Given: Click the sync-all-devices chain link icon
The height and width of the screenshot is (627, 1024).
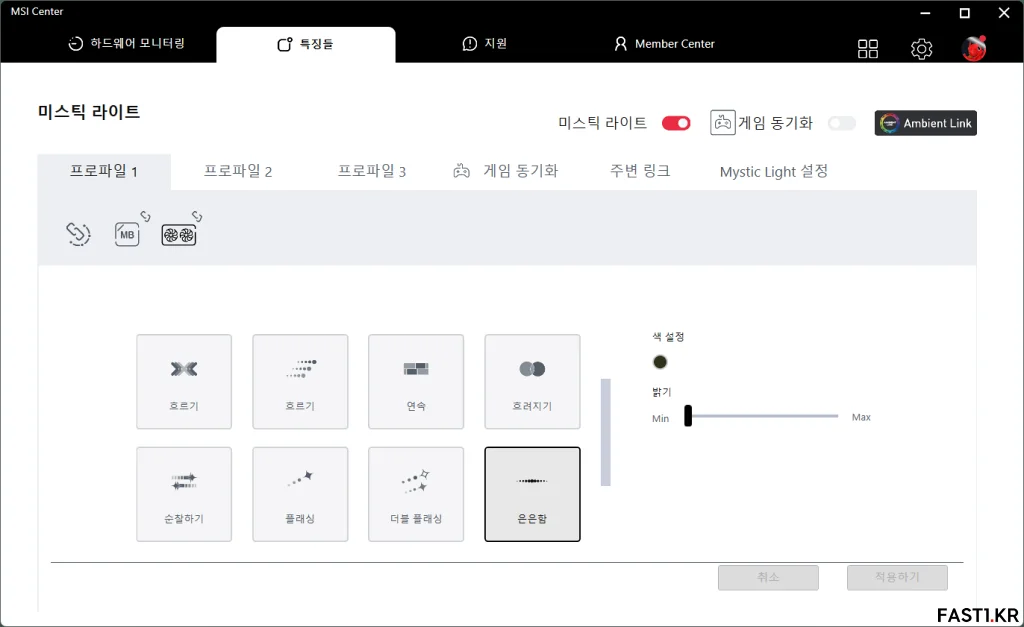Looking at the screenshot, I should [78, 234].
